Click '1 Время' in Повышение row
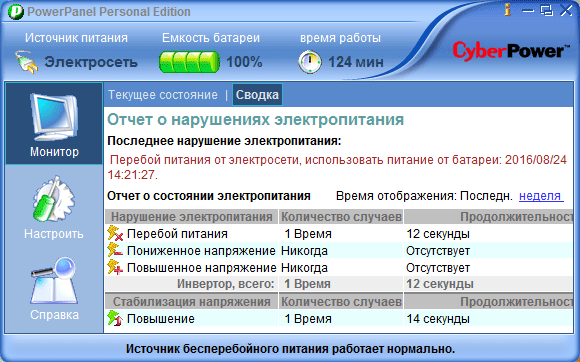 pos(308,318)
